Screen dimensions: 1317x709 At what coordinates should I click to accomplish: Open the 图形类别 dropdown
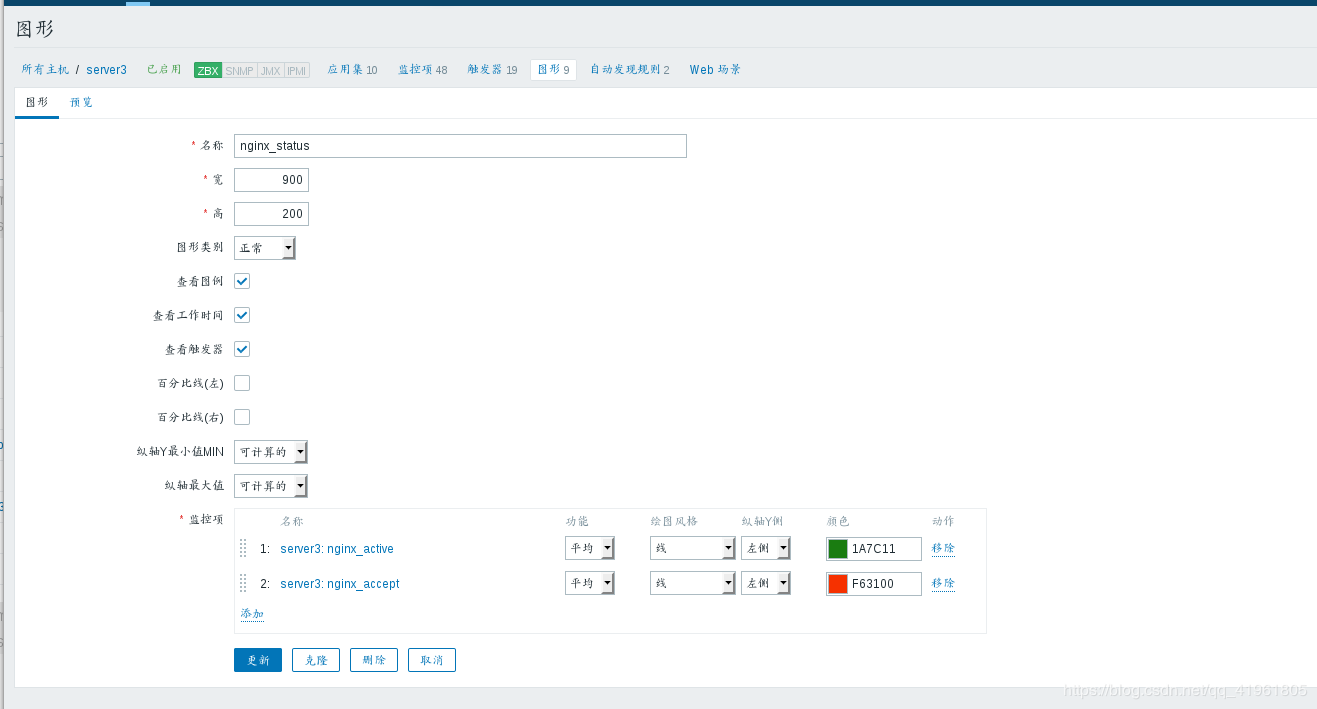point(265,248)
